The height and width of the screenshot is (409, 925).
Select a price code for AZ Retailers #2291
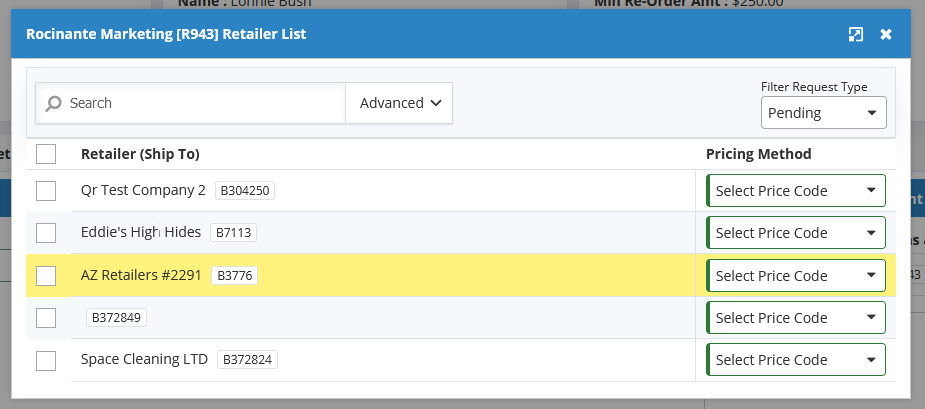796,276
